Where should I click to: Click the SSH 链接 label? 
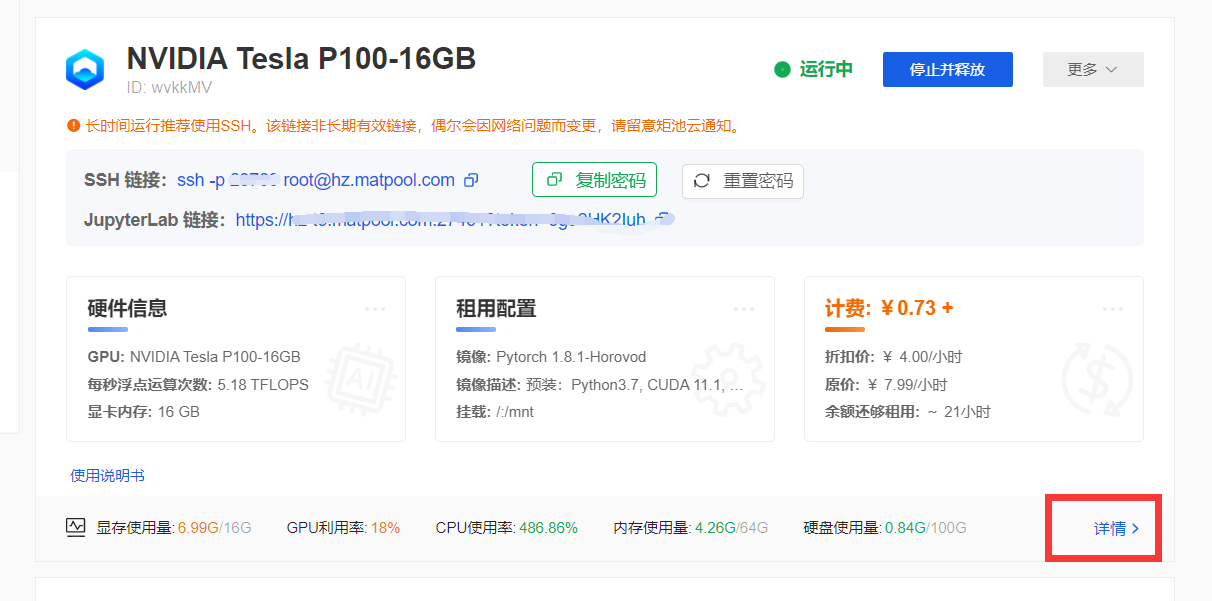tap(125, 180)
